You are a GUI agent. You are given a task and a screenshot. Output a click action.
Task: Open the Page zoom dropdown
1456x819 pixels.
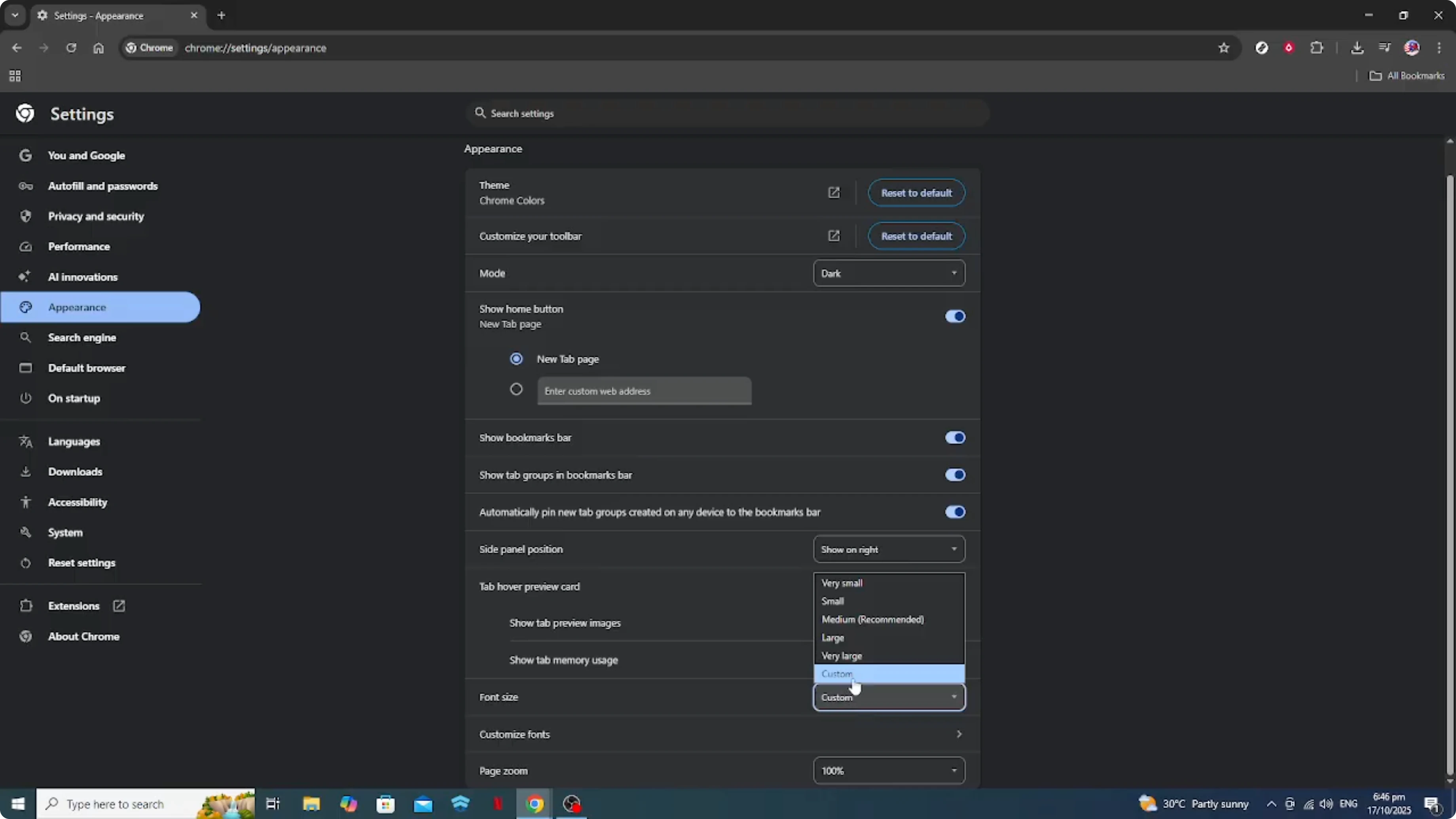[889, 771]
